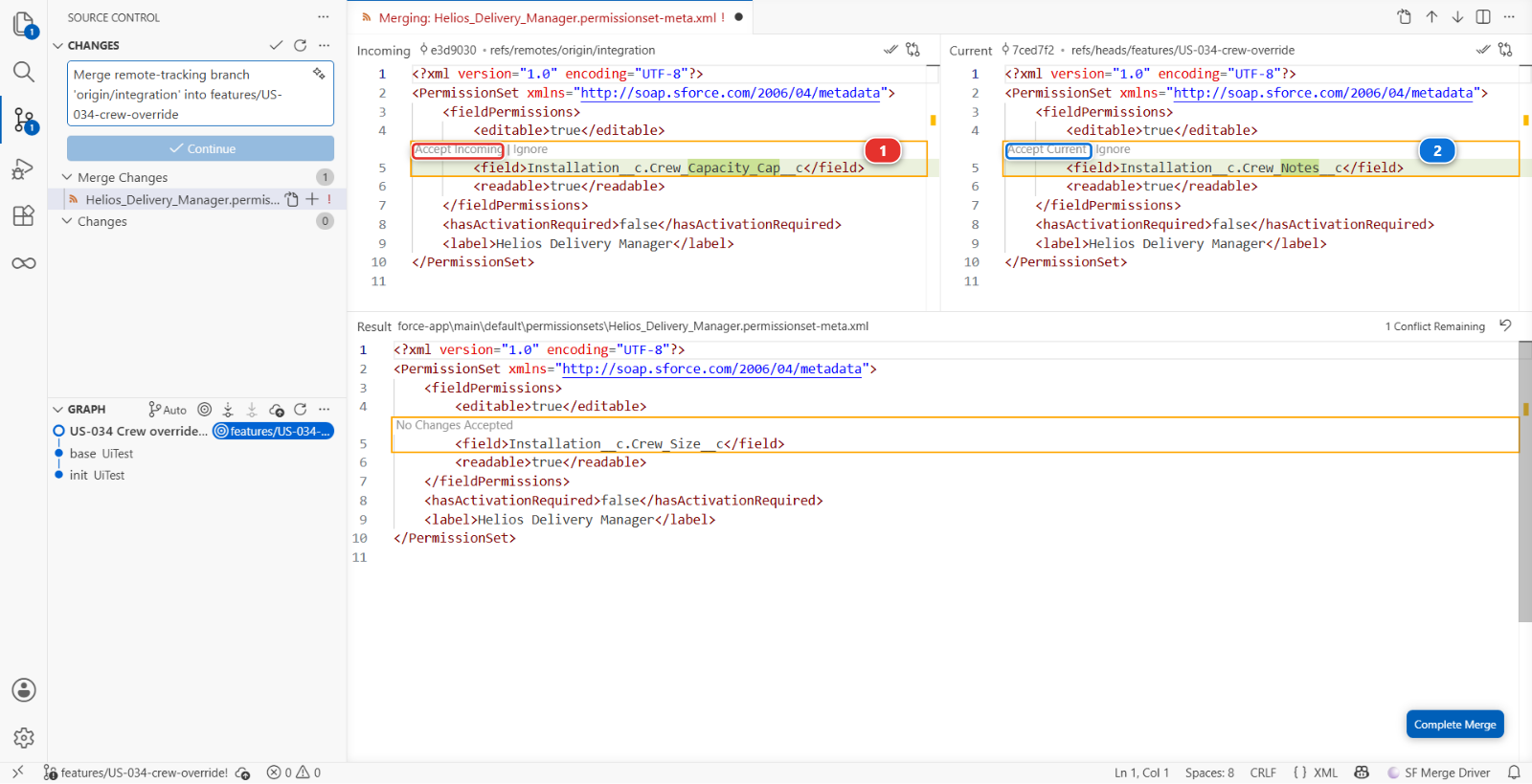The width and height of the screenshot is (1532, 784).
Task: Click Open File icon in editor toolbar
Action: click(1404, 16)
